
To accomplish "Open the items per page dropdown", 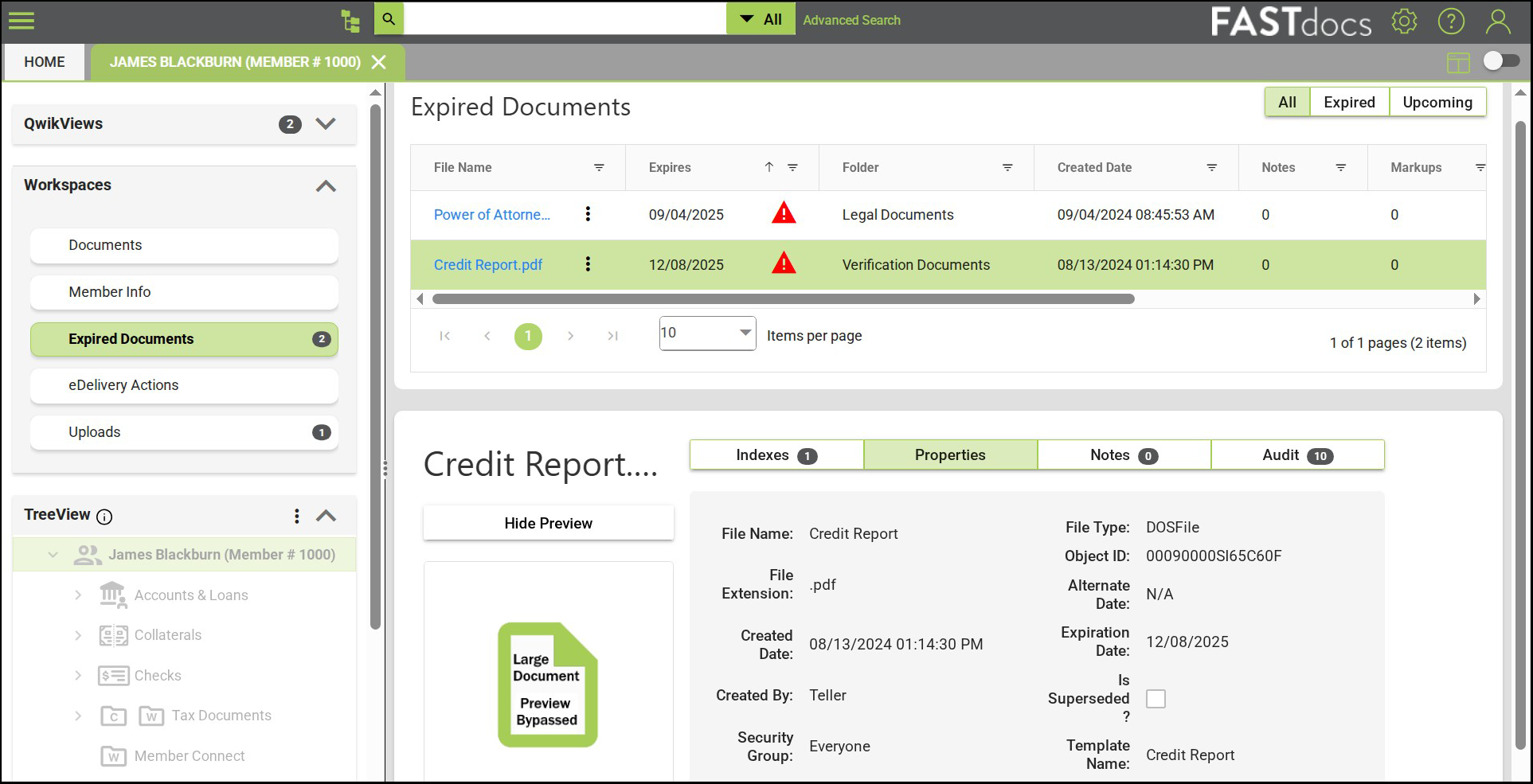I will click(x=707, y=333).
